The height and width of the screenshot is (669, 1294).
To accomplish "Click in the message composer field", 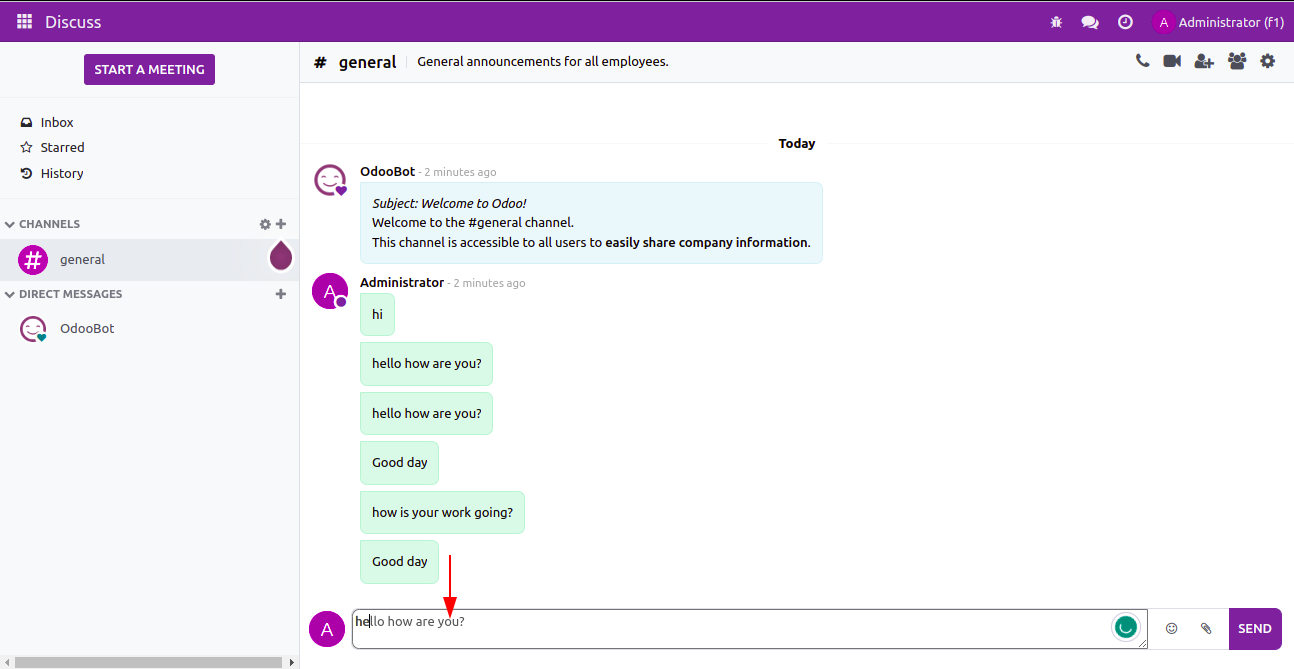I will (x=750, y=629).
